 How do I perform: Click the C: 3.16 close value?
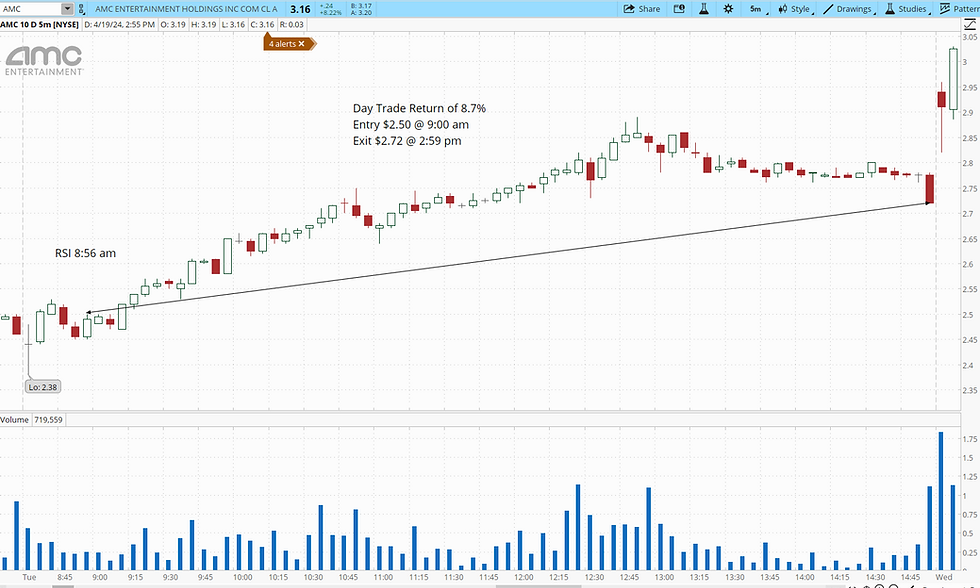262,24
